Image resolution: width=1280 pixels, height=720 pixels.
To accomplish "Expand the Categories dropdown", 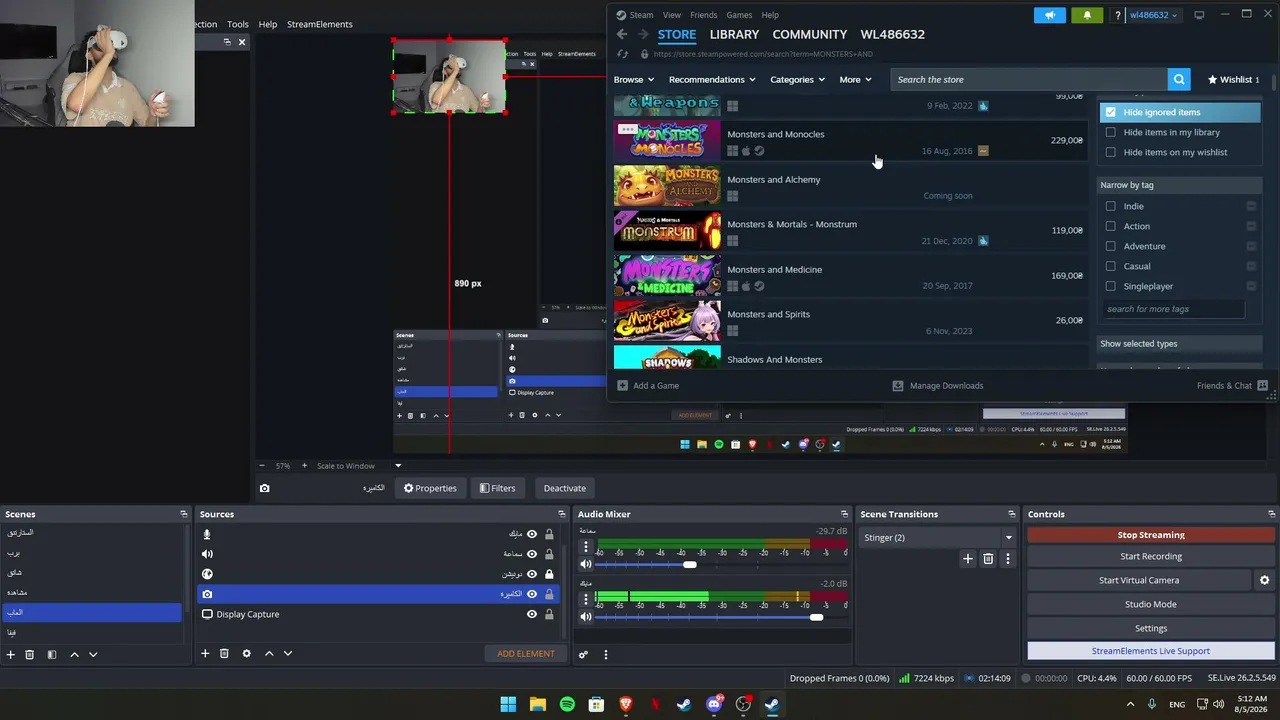I will coord(797,79).
